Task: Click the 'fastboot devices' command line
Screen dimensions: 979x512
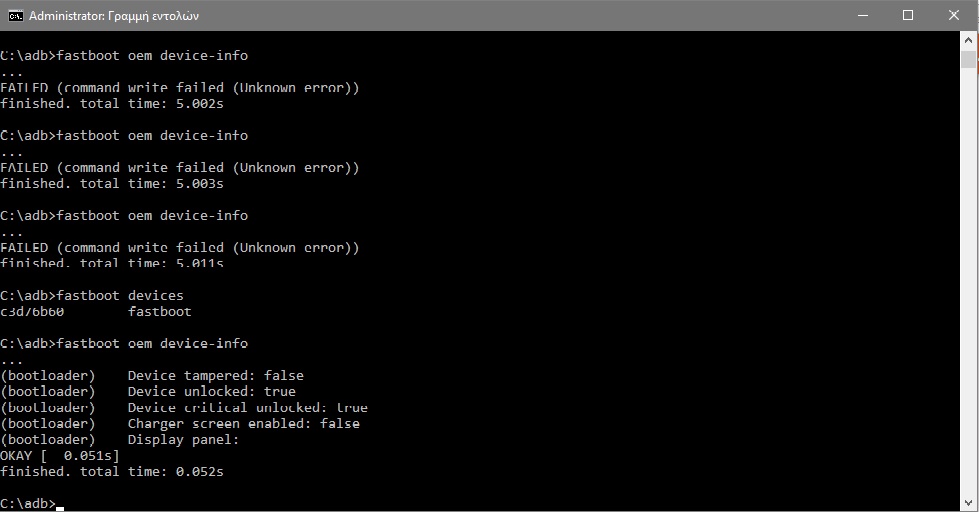Action: (x=92, y=296)
